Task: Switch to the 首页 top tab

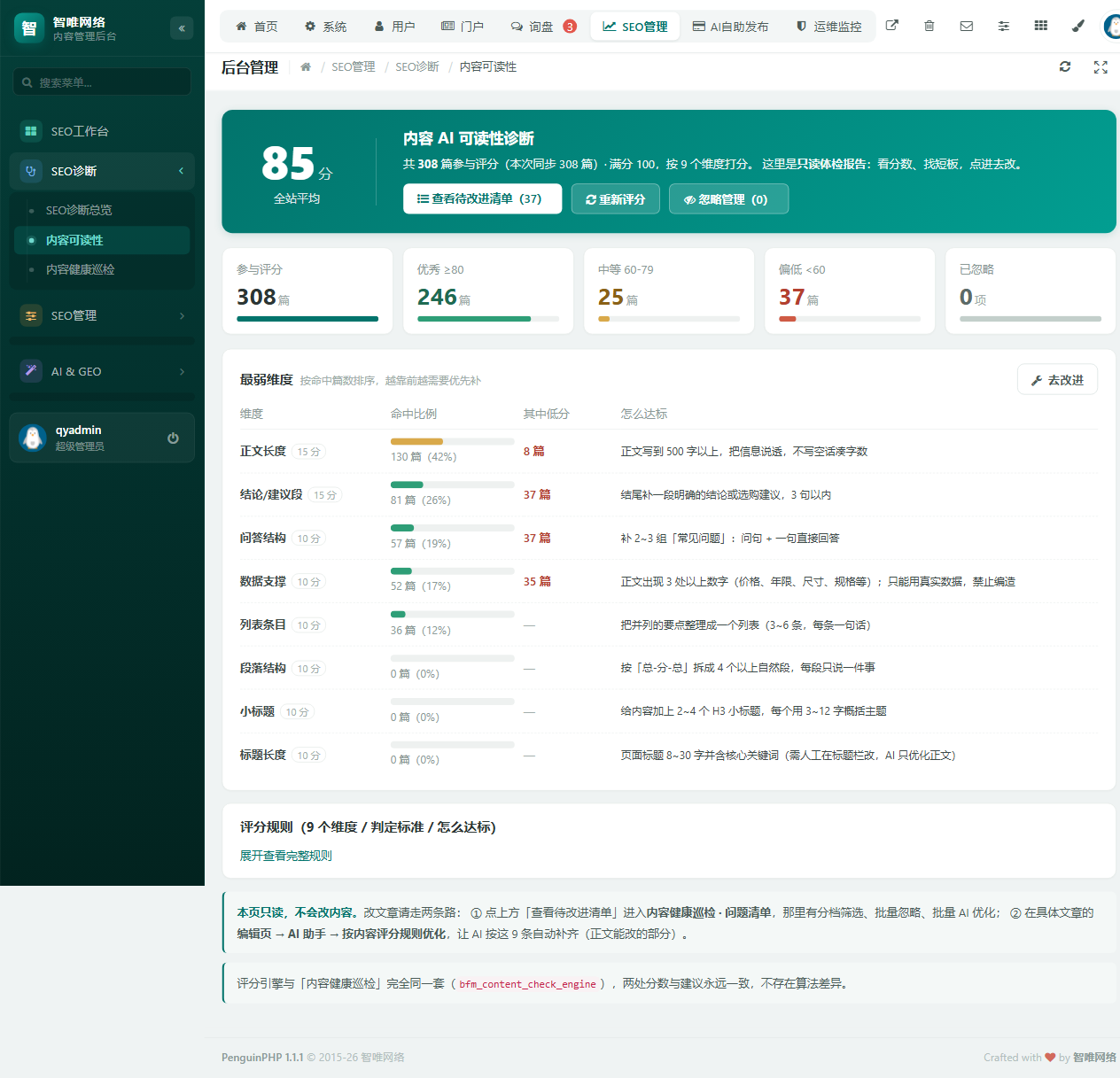Action: [257, 27]
